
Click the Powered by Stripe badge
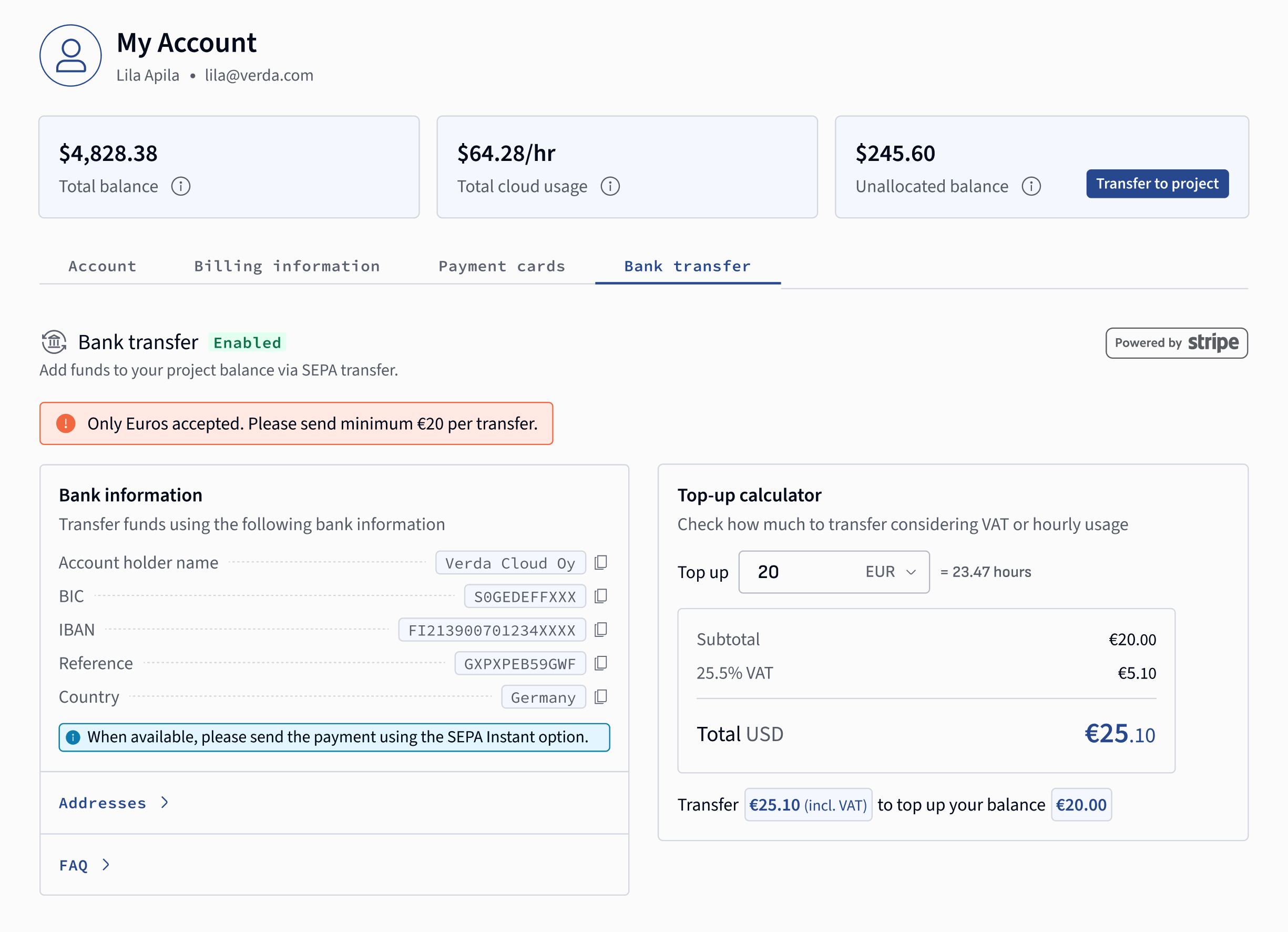pyautogui.click(x=1176, y=343)
